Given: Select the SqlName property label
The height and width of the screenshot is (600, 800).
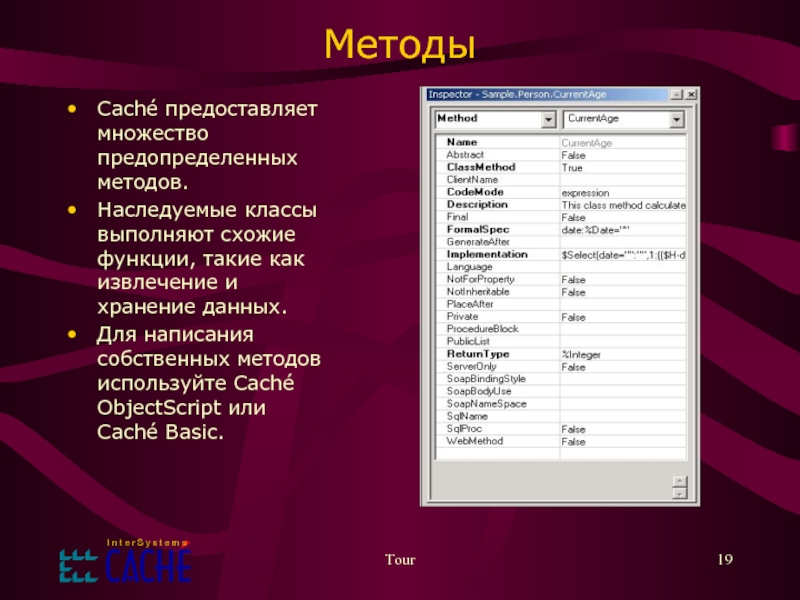Looking at the screenshot, I should click(467, 416).
